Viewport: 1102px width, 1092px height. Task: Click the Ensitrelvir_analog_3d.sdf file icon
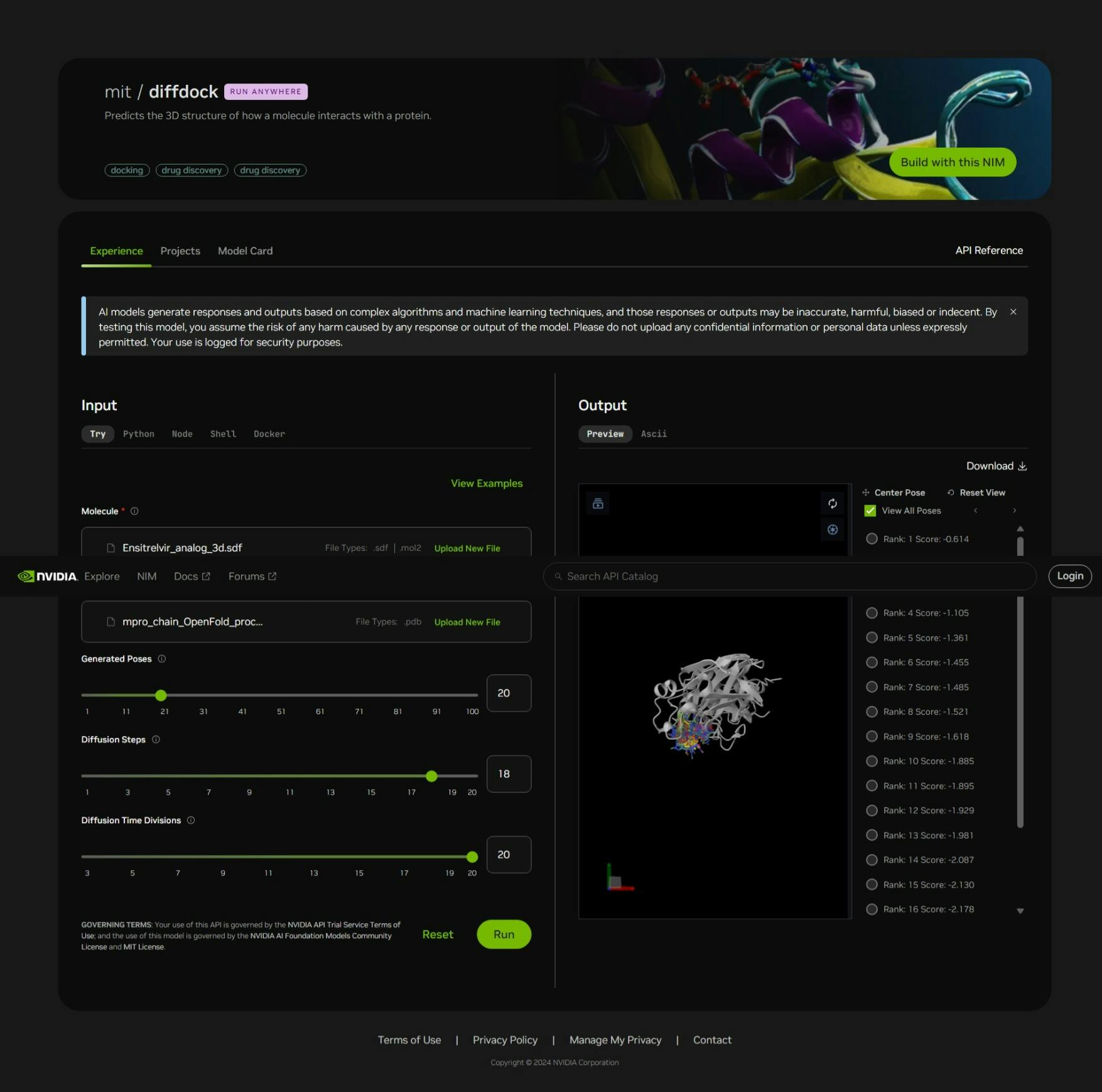[111, 548]
